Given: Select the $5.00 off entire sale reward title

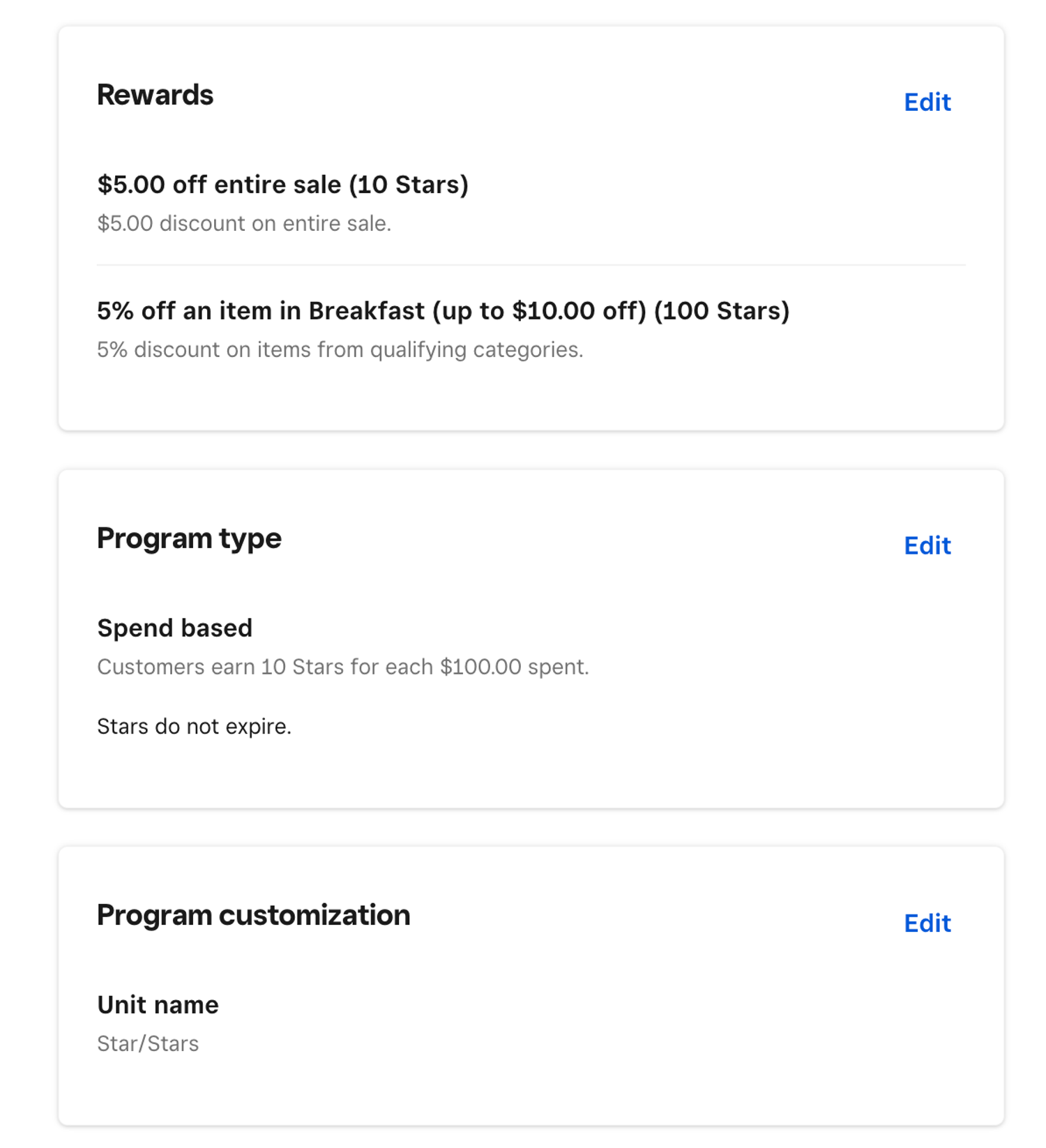Looking at the screenshot, I should (282, 185).
